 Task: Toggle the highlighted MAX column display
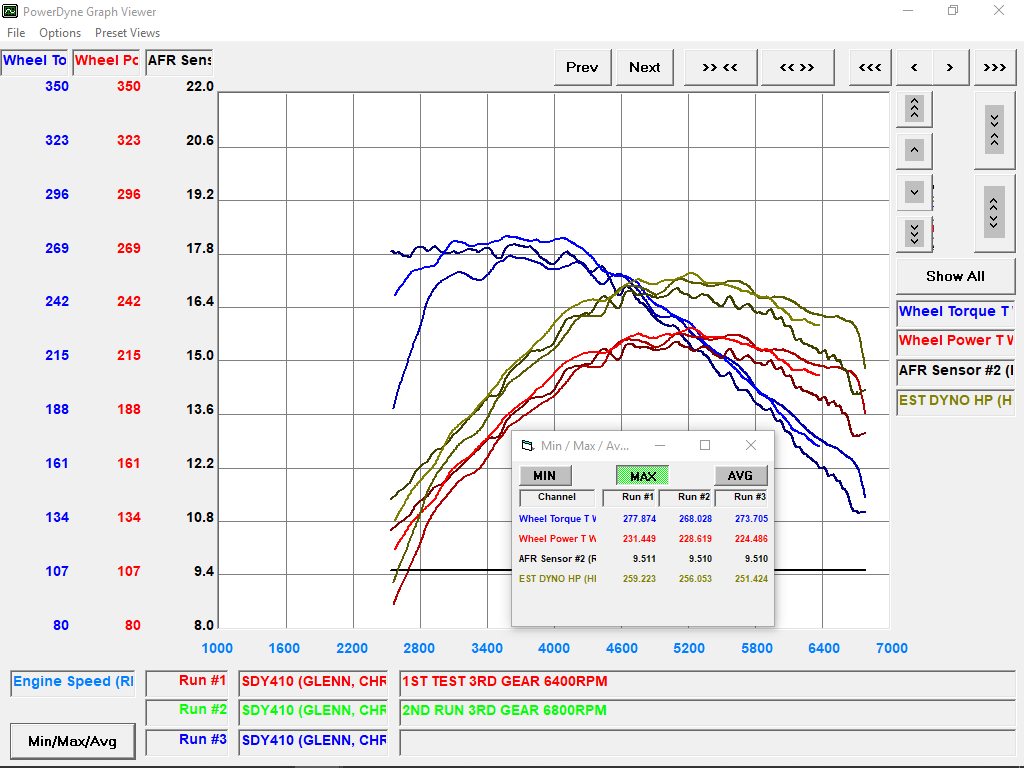click(x=641, y=475)
